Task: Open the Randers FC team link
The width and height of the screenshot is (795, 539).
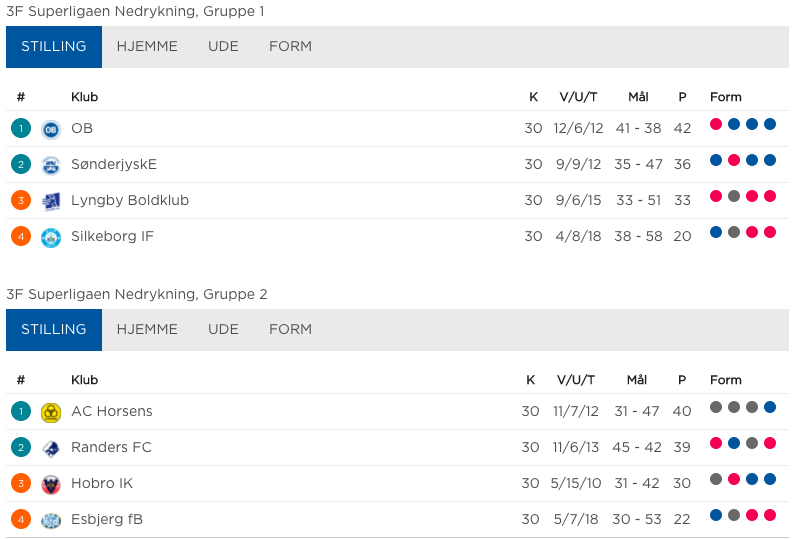Action: [x=111, y=447]
